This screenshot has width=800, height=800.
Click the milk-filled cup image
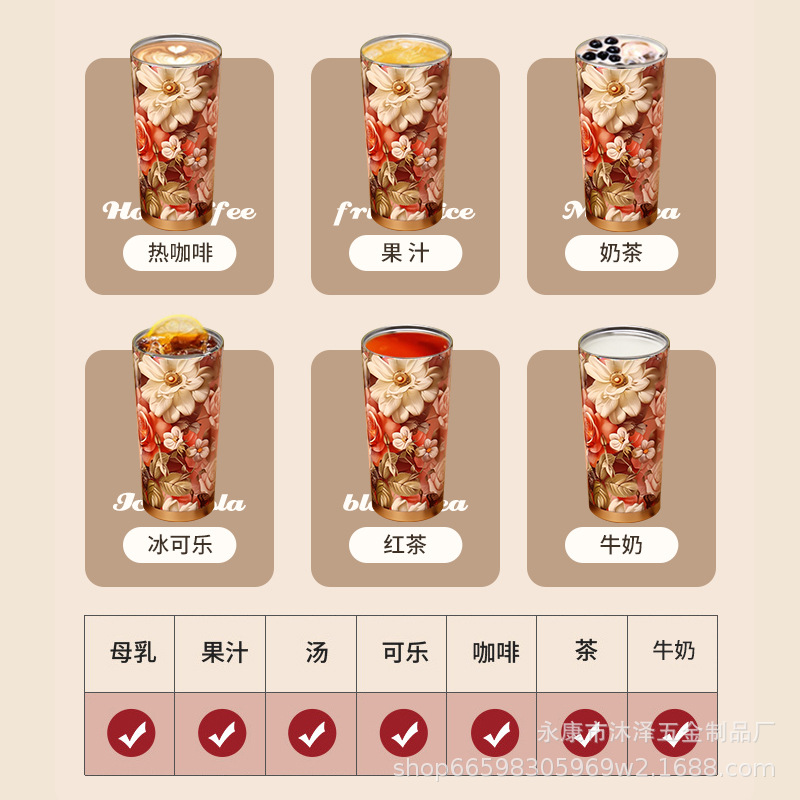click(x=623, y=423)
